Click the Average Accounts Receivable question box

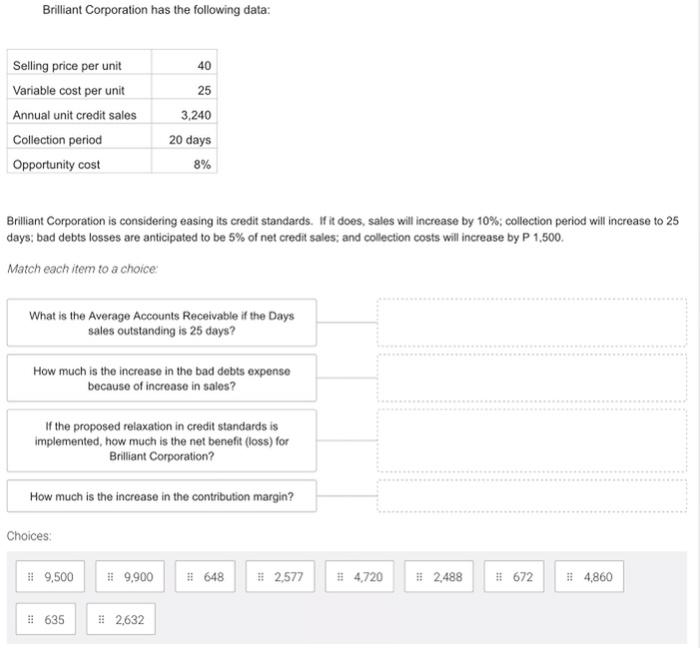[x=162, y=323]
